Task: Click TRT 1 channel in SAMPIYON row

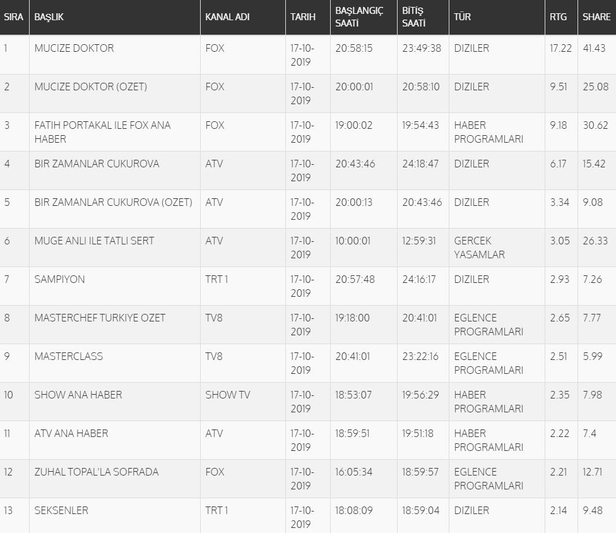Action: pyautogui.click(x=216, y=279)
